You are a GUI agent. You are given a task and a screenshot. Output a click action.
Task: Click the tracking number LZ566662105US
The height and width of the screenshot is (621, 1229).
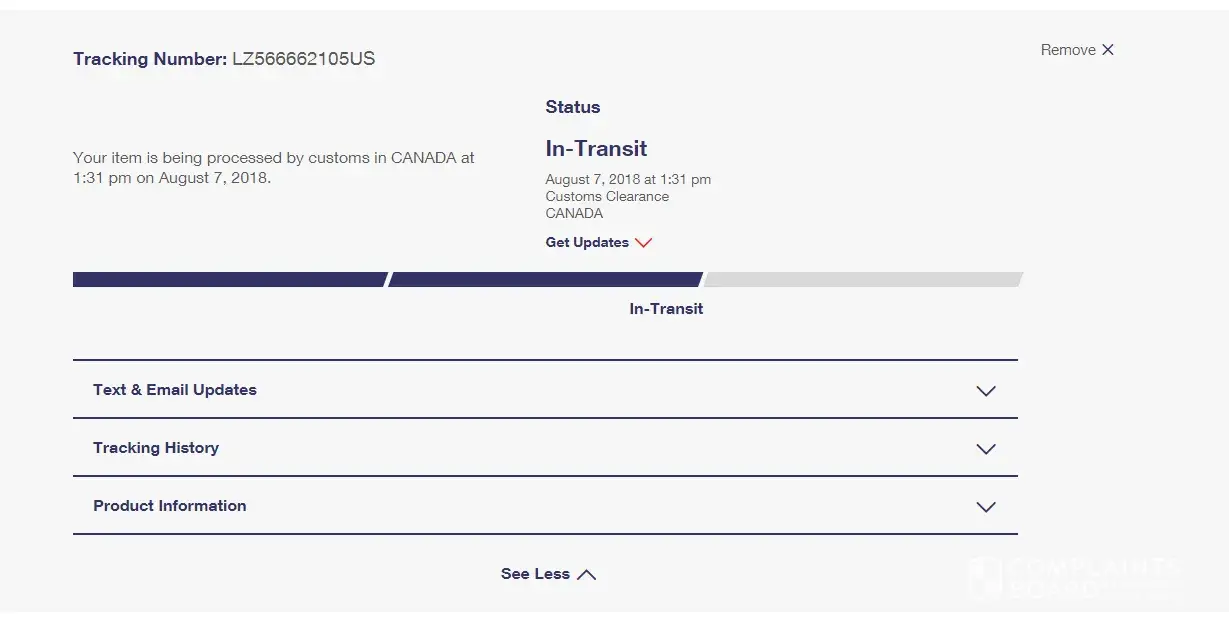pos(303,59)
